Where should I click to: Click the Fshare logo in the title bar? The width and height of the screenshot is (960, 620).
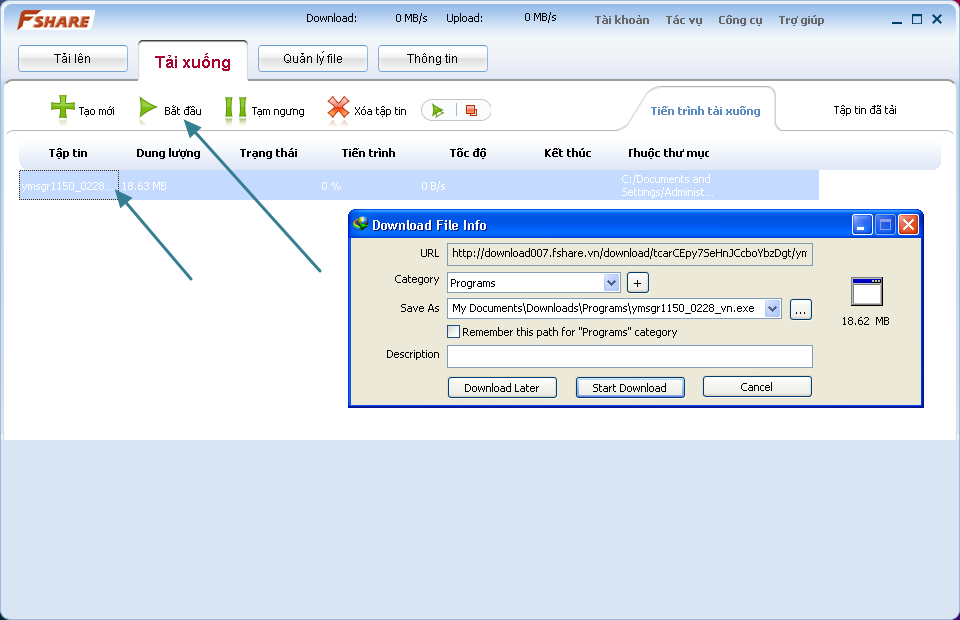click(54, 17)
